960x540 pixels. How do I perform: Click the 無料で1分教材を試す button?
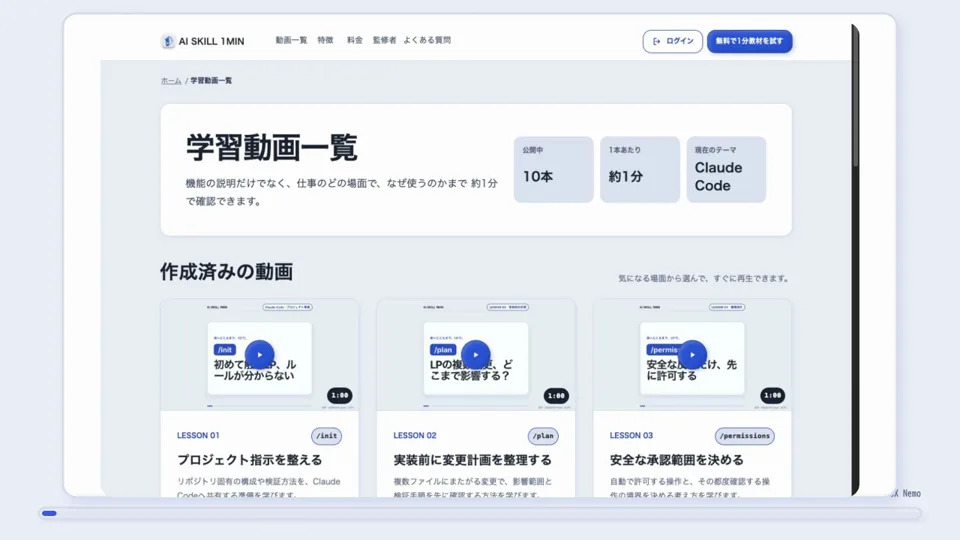[749, 41]
